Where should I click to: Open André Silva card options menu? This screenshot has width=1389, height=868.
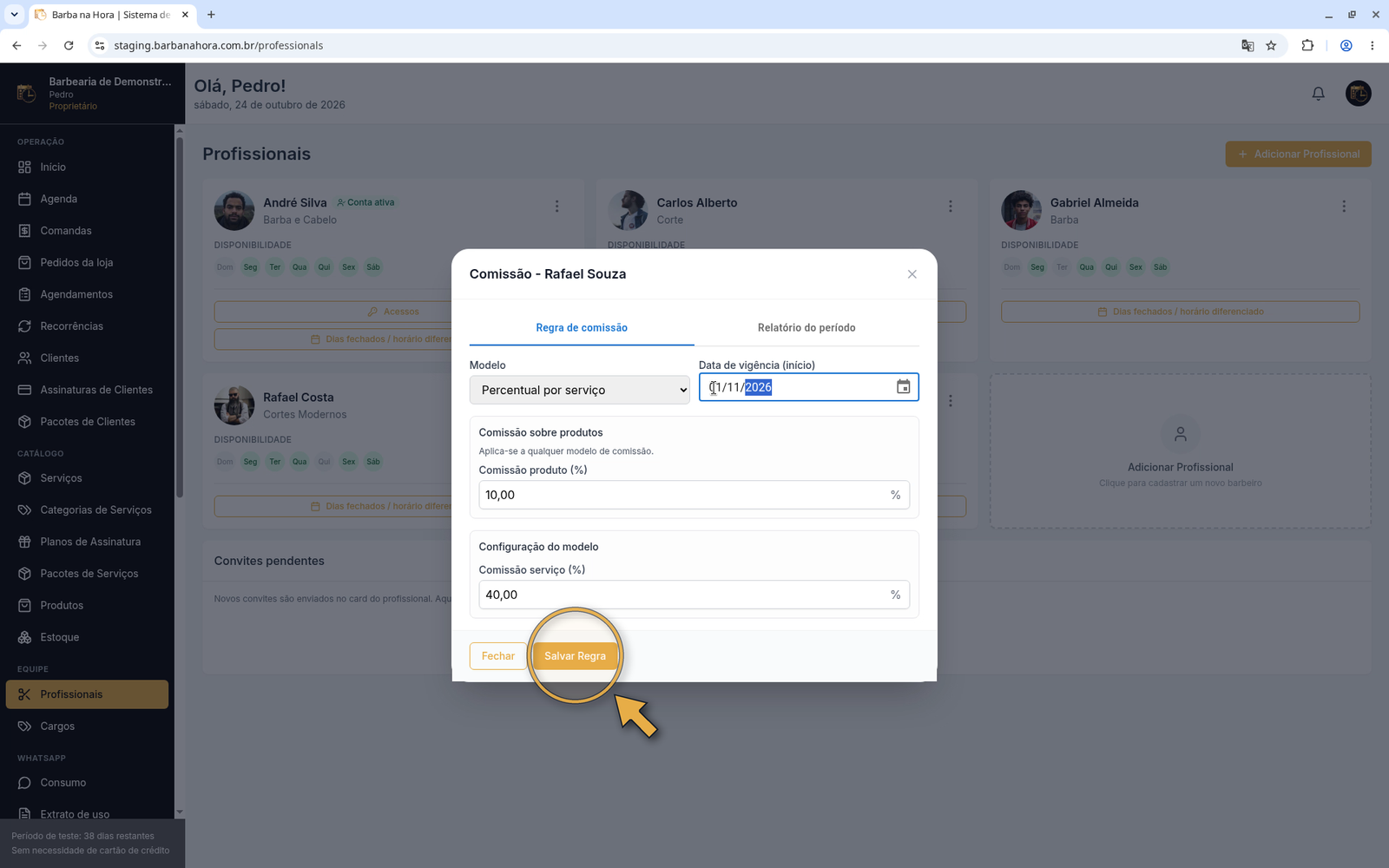click(556, 207)
